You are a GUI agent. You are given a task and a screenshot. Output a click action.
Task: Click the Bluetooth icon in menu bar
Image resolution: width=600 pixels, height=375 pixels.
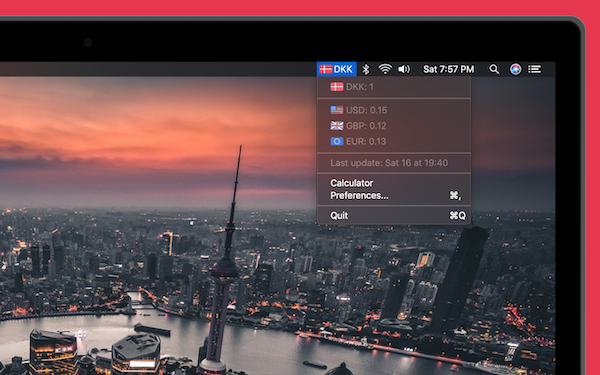366,69
